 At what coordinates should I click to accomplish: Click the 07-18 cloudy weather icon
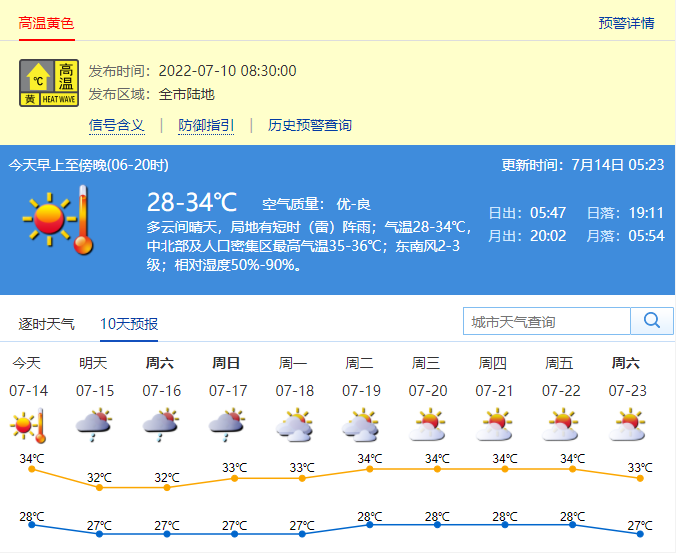coord(294,425)
